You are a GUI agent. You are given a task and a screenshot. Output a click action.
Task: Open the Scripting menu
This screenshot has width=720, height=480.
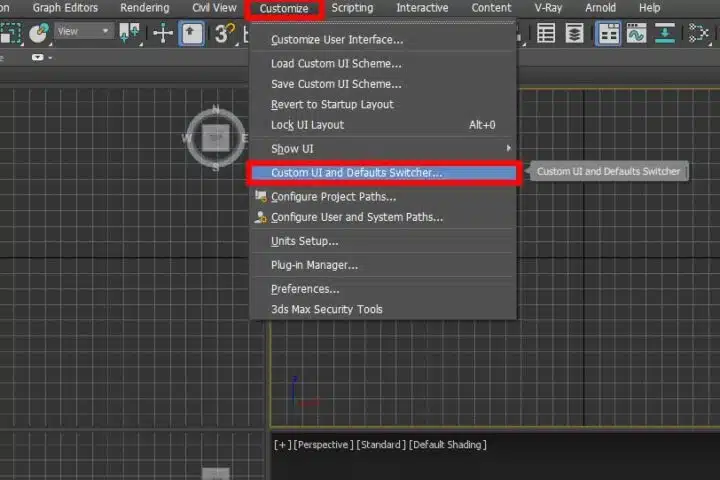click(352, 8)
